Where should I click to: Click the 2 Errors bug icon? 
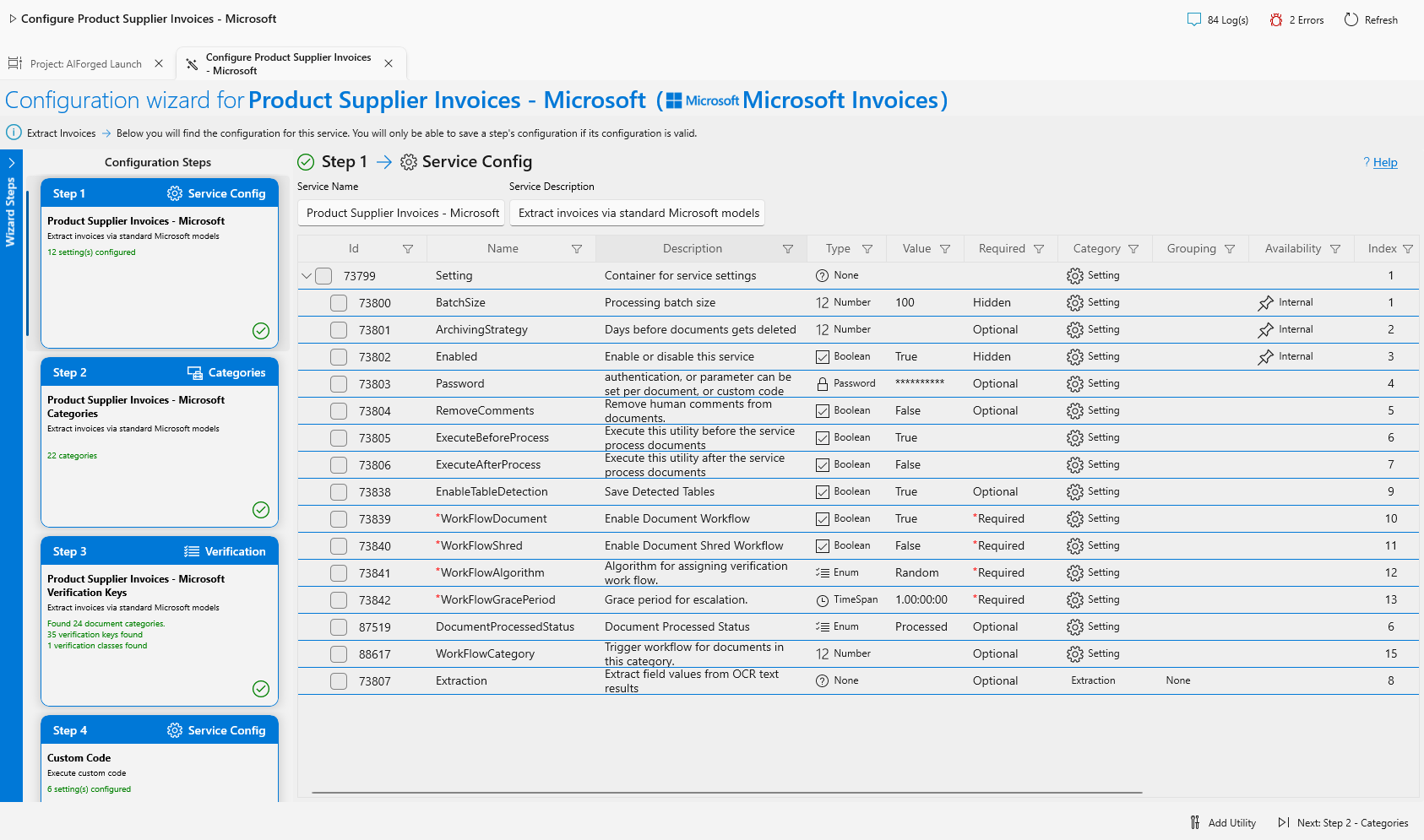point(1275,19)
